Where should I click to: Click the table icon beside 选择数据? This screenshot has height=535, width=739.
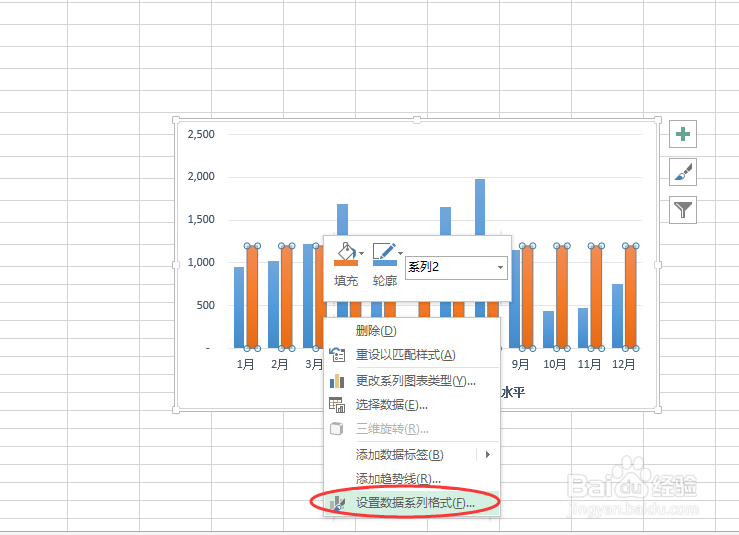pyautogui.click(x=337, y=405)
